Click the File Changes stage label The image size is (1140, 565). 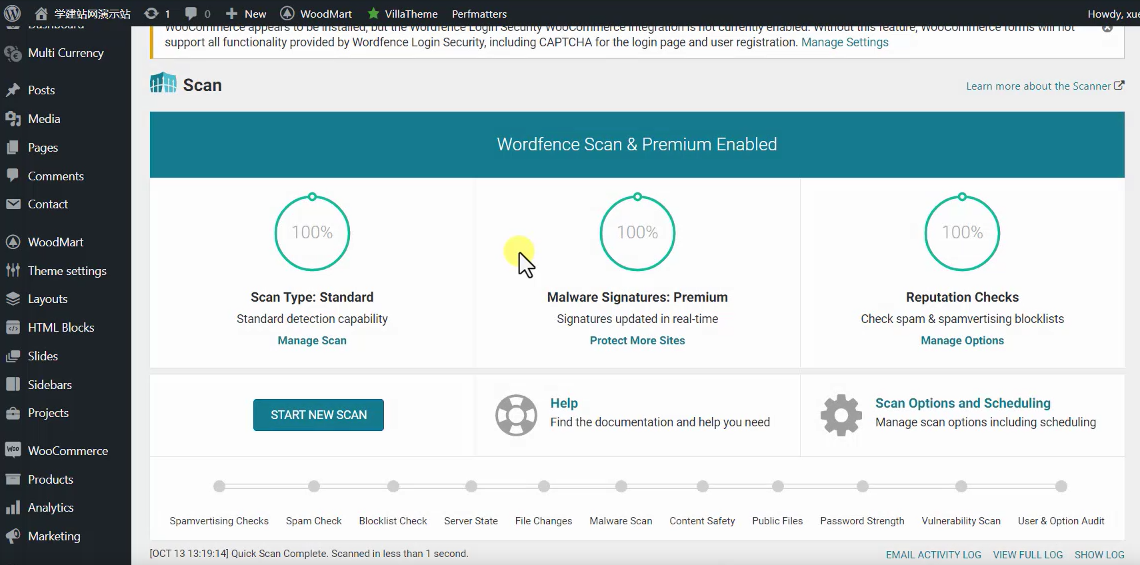click(x=544, y=521)
